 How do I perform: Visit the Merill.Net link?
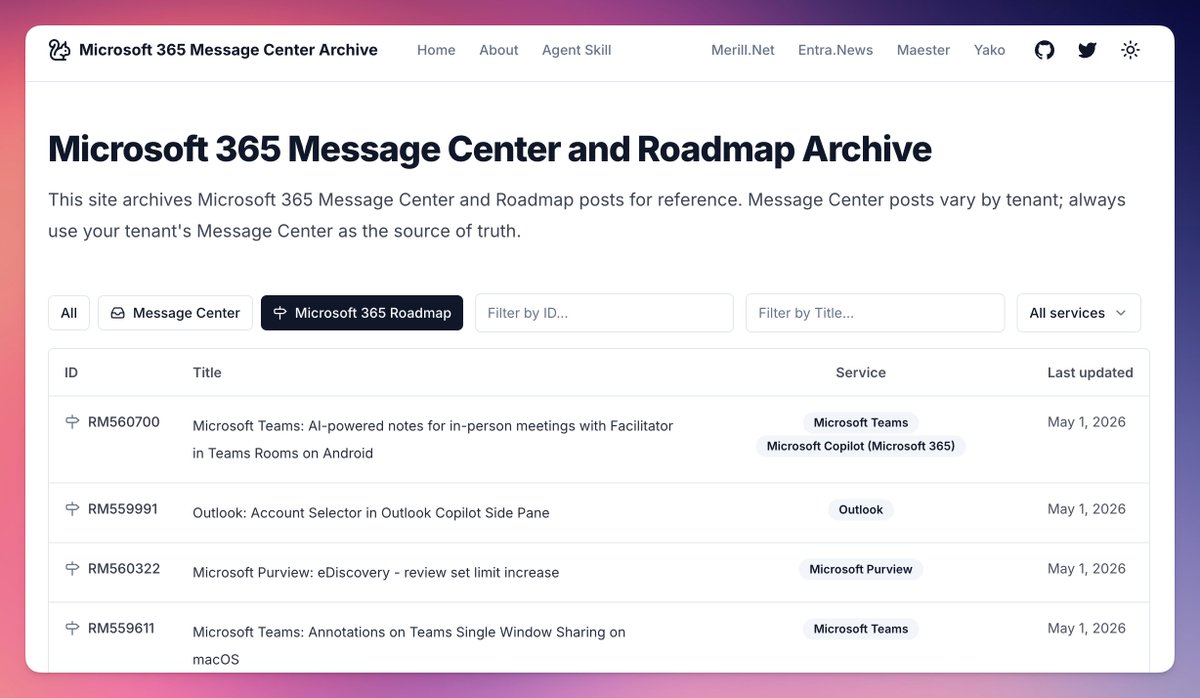[x=743, y=50]
